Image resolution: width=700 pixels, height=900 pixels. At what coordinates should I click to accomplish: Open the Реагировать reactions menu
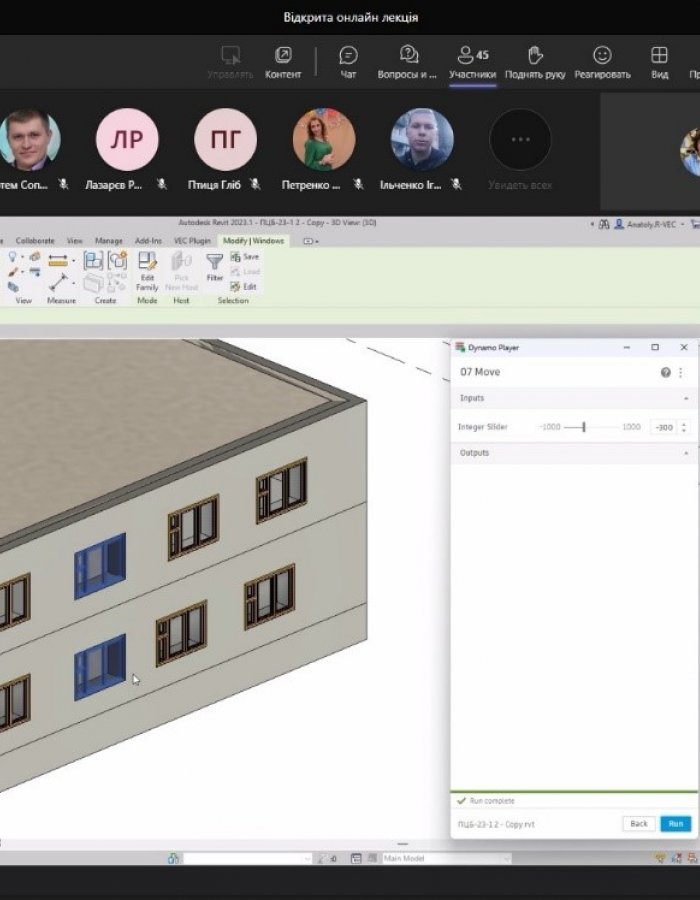click(602, 62)
